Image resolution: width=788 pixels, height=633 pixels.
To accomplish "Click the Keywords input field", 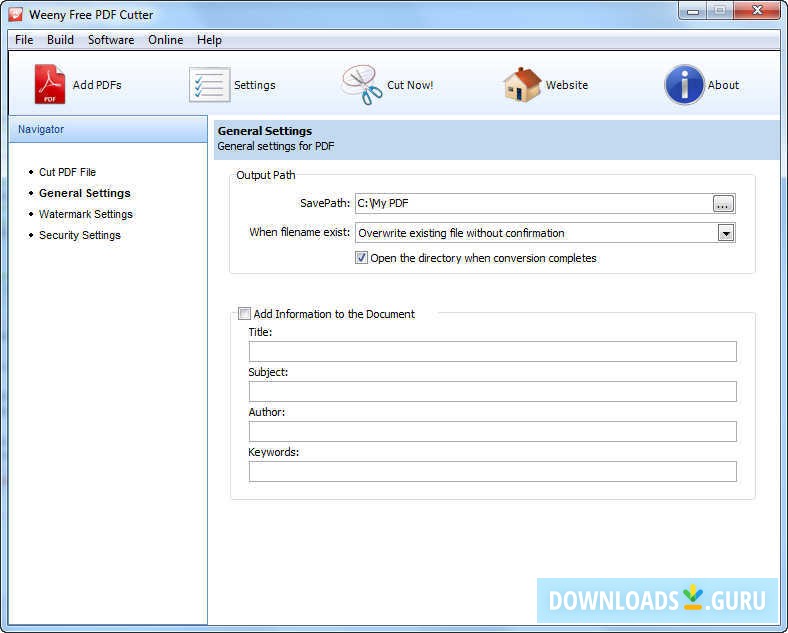I will 492,471.
